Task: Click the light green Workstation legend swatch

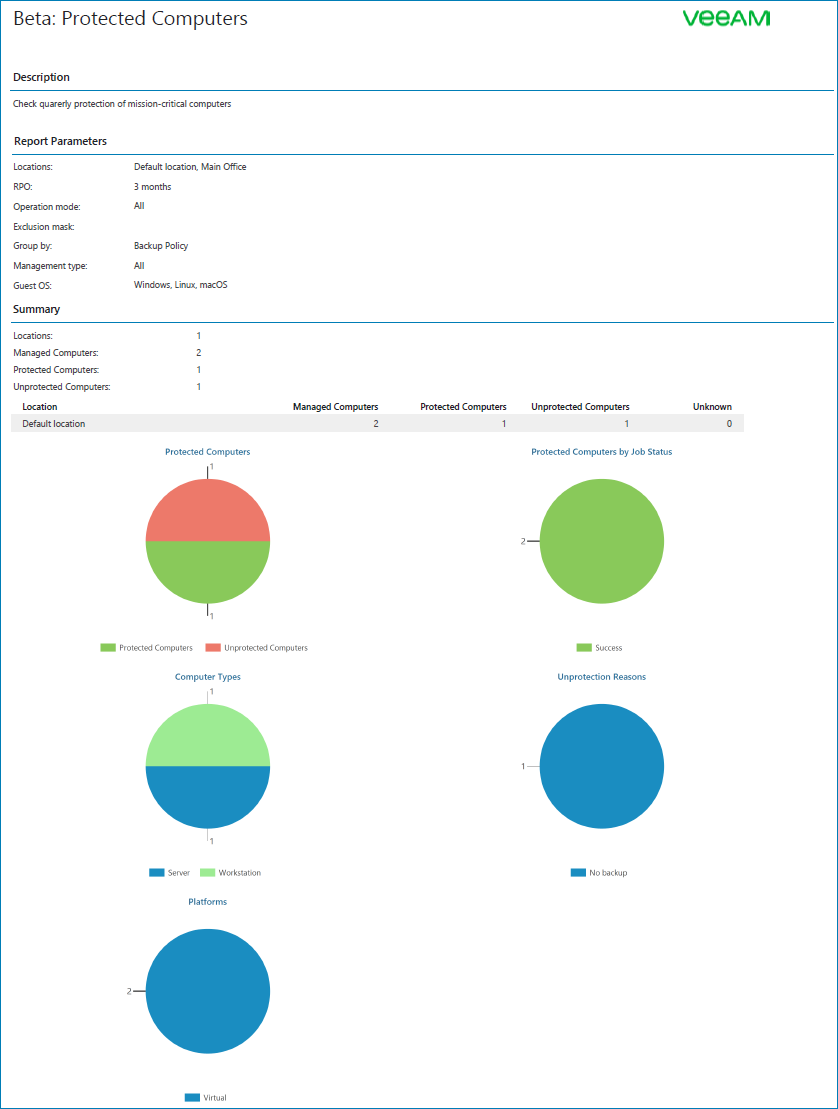Action: [207, 873]
